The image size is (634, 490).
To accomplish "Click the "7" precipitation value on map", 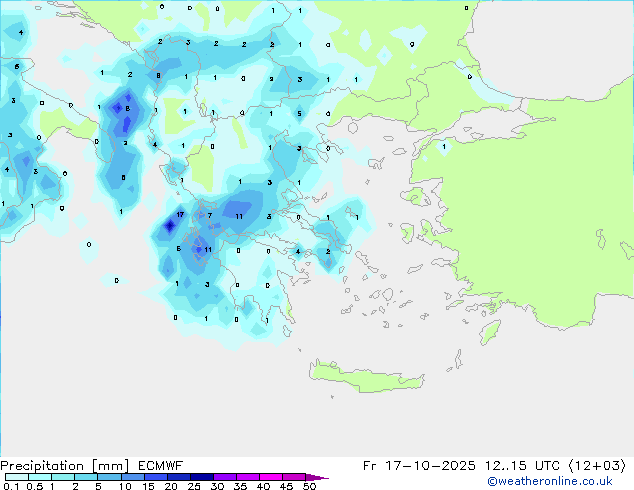I will click(x=210, y=215).
